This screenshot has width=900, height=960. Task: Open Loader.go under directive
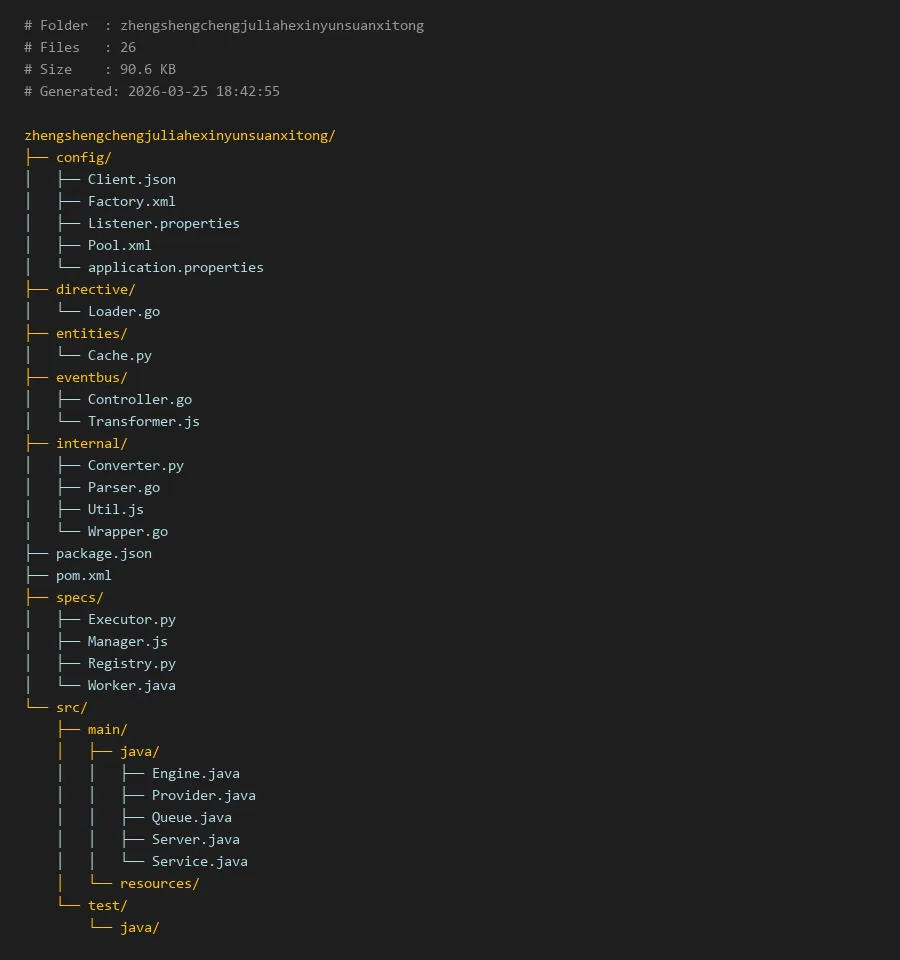tap(123, 311)
